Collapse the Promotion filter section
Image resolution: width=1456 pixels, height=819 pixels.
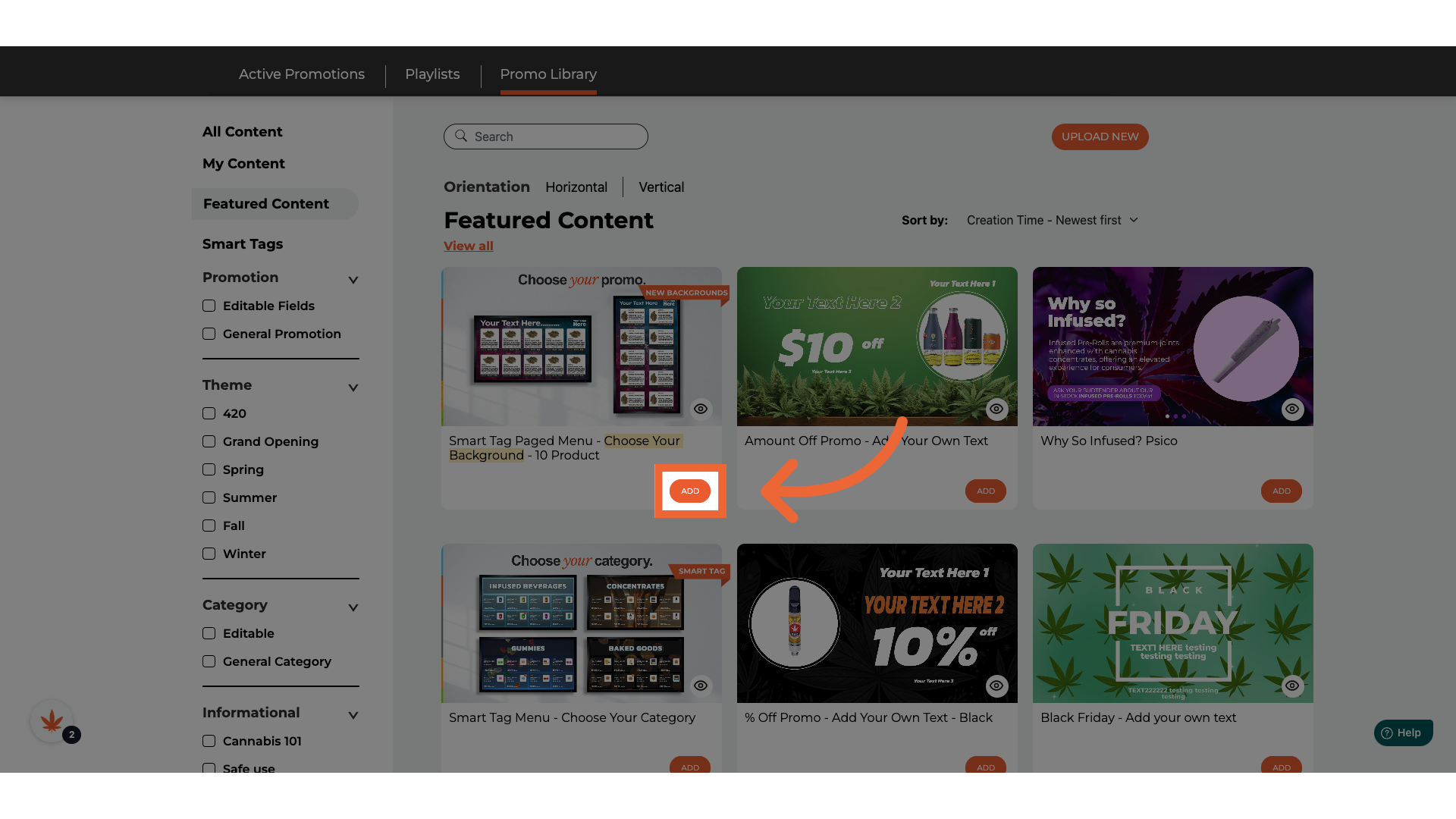tap(353, 280)
